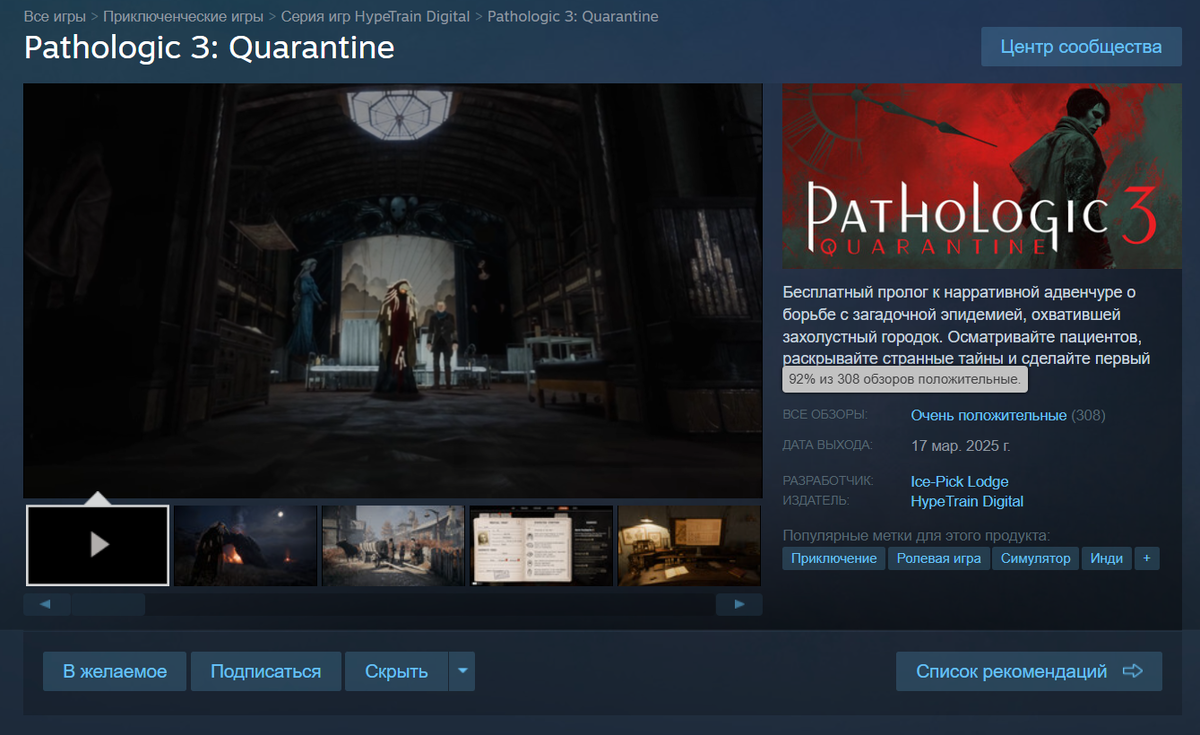1200x735 pixels.
Task: Click the thumbnail strip left arrow
Action: (x=46, y=604)
